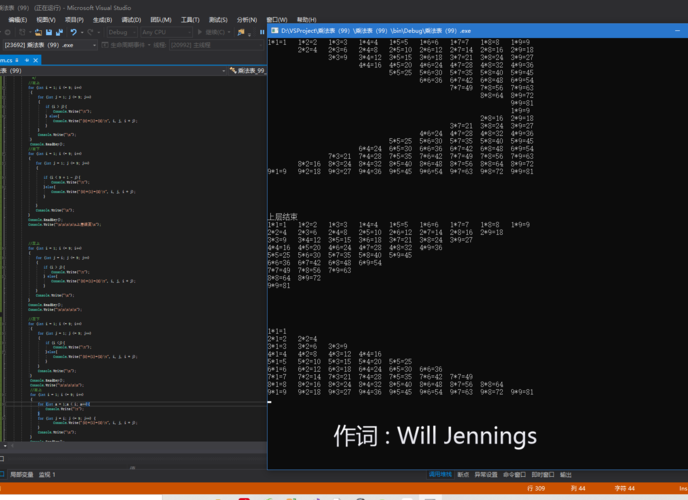Click the Save All icon

[59, 32]
